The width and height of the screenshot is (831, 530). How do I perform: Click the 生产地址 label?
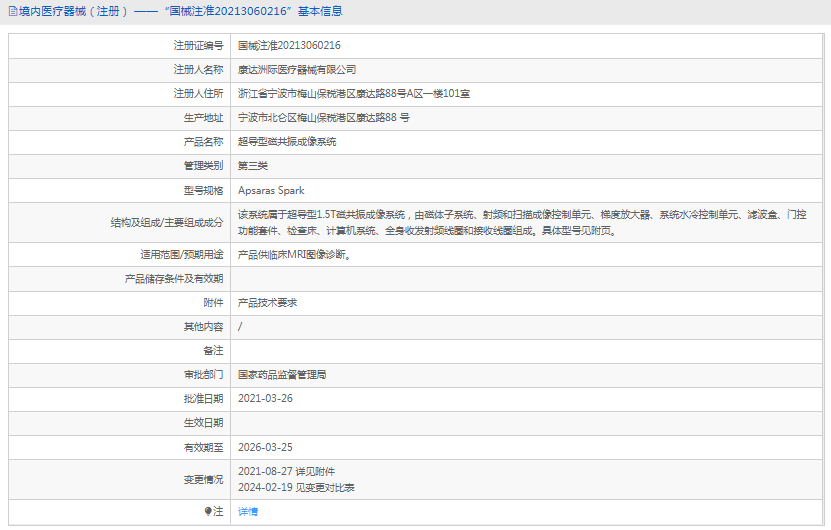204,118
